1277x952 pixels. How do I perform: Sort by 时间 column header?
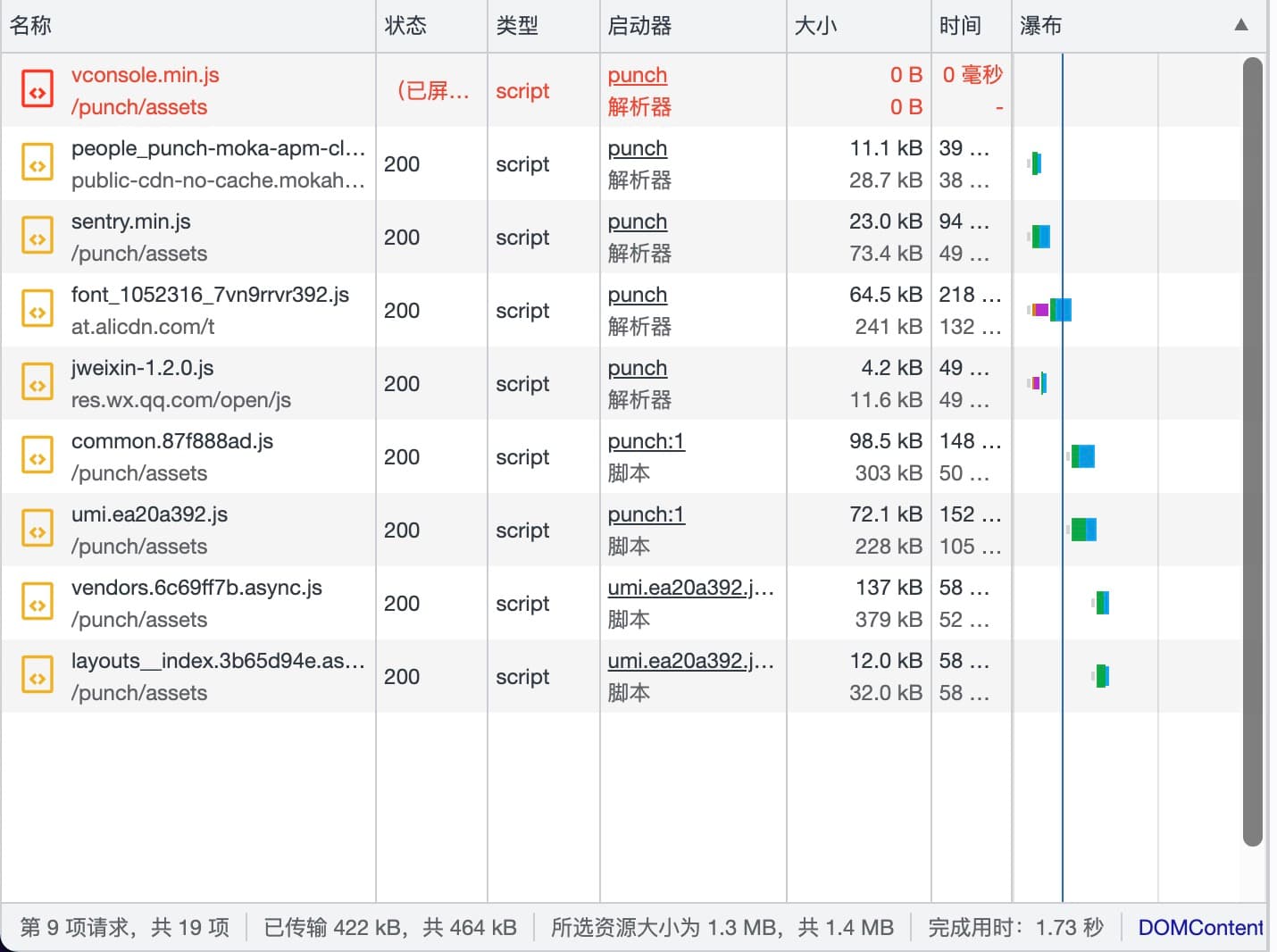pos(960,25)
